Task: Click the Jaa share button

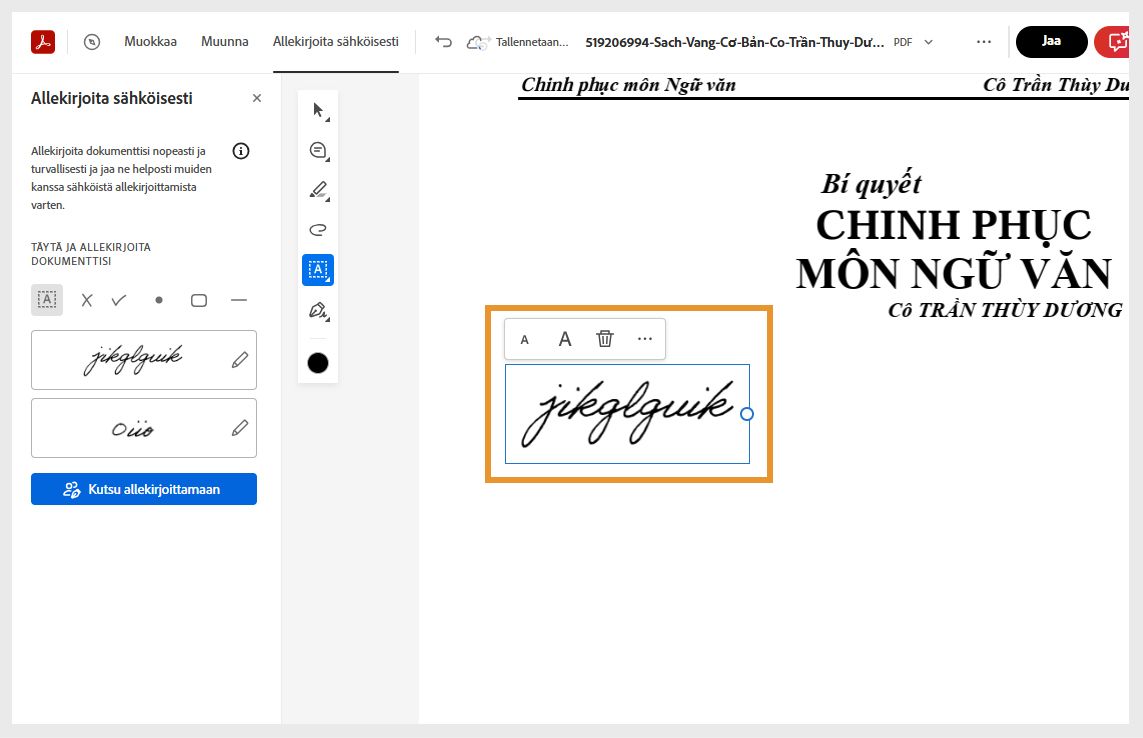Action: pos(1051,42)
